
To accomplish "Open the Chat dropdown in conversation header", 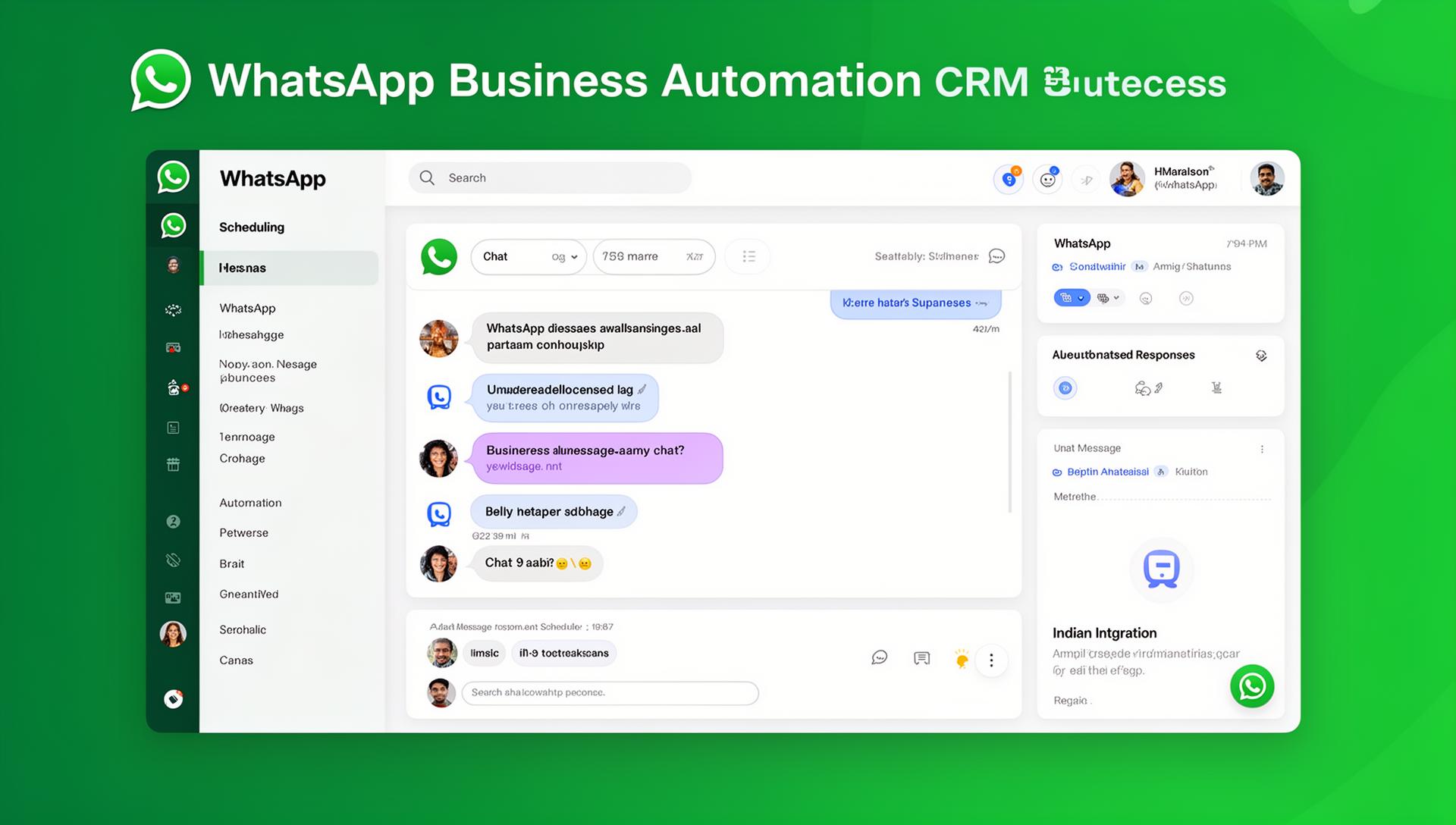I will (529, 256).
